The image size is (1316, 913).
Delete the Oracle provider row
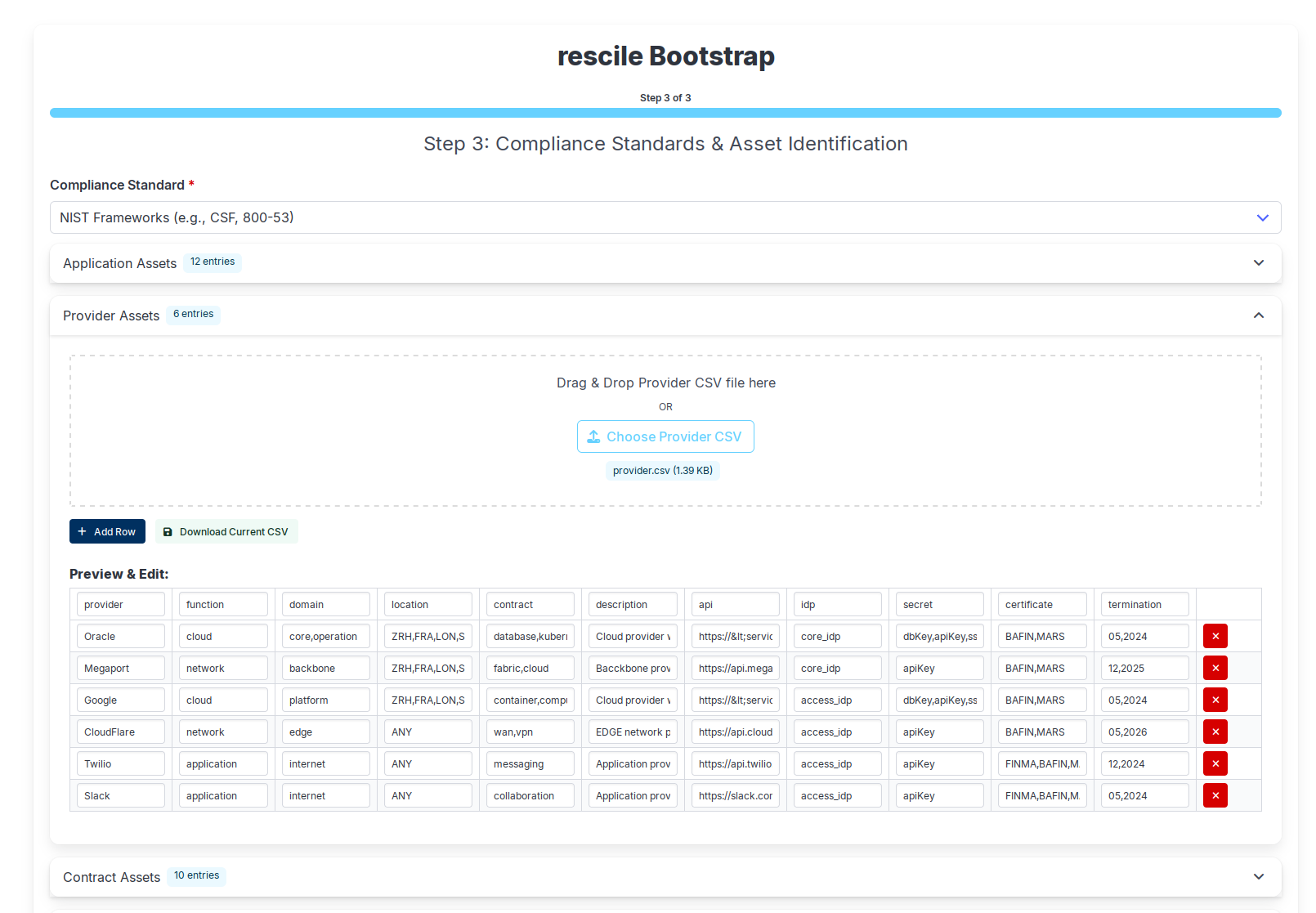pyautogui.click(x=1215, y=636)
